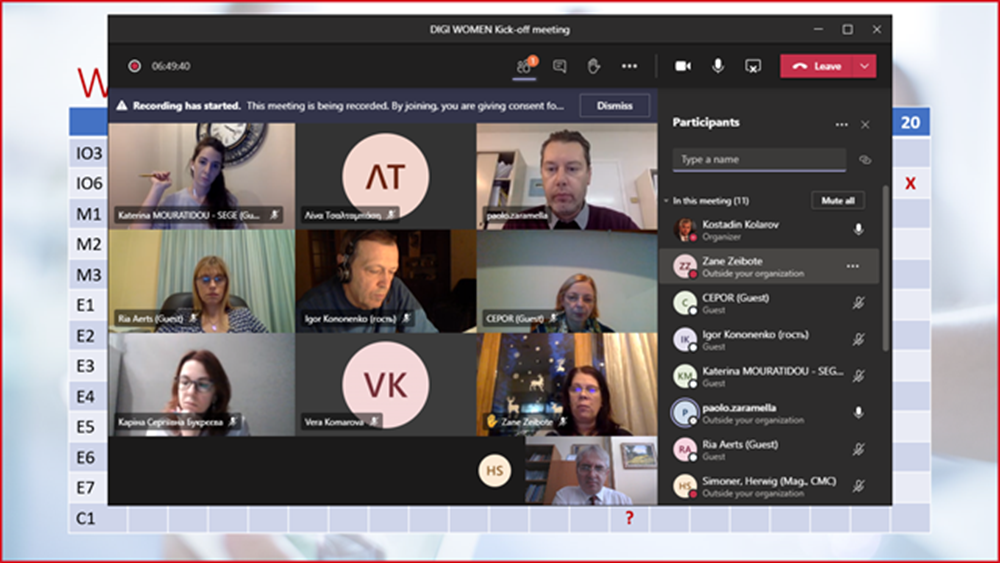Click the Mute all button
Screen dimensions: 1000x563
838,200
